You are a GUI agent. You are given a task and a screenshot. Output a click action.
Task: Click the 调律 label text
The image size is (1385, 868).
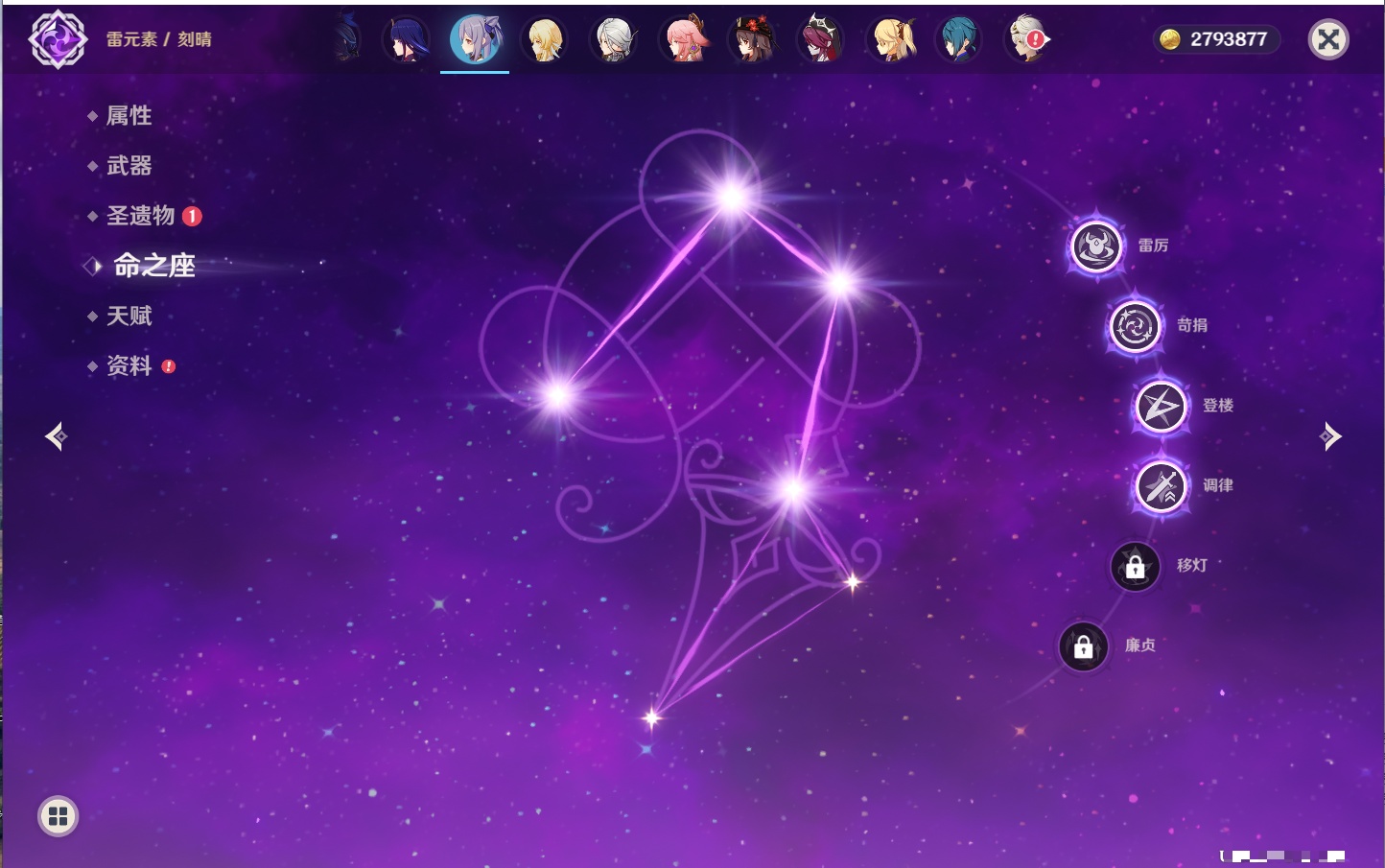tap(1218, 485)
